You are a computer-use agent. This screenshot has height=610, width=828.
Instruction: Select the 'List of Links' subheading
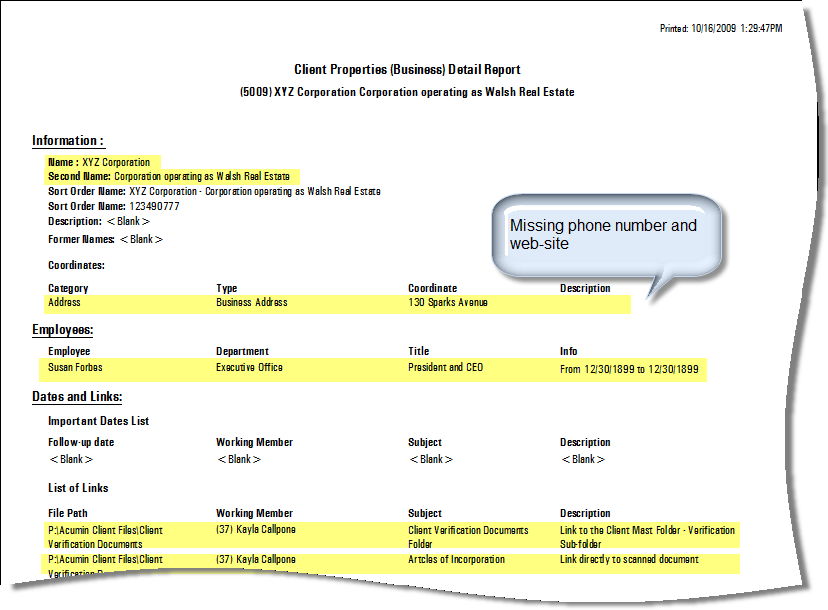78,488
